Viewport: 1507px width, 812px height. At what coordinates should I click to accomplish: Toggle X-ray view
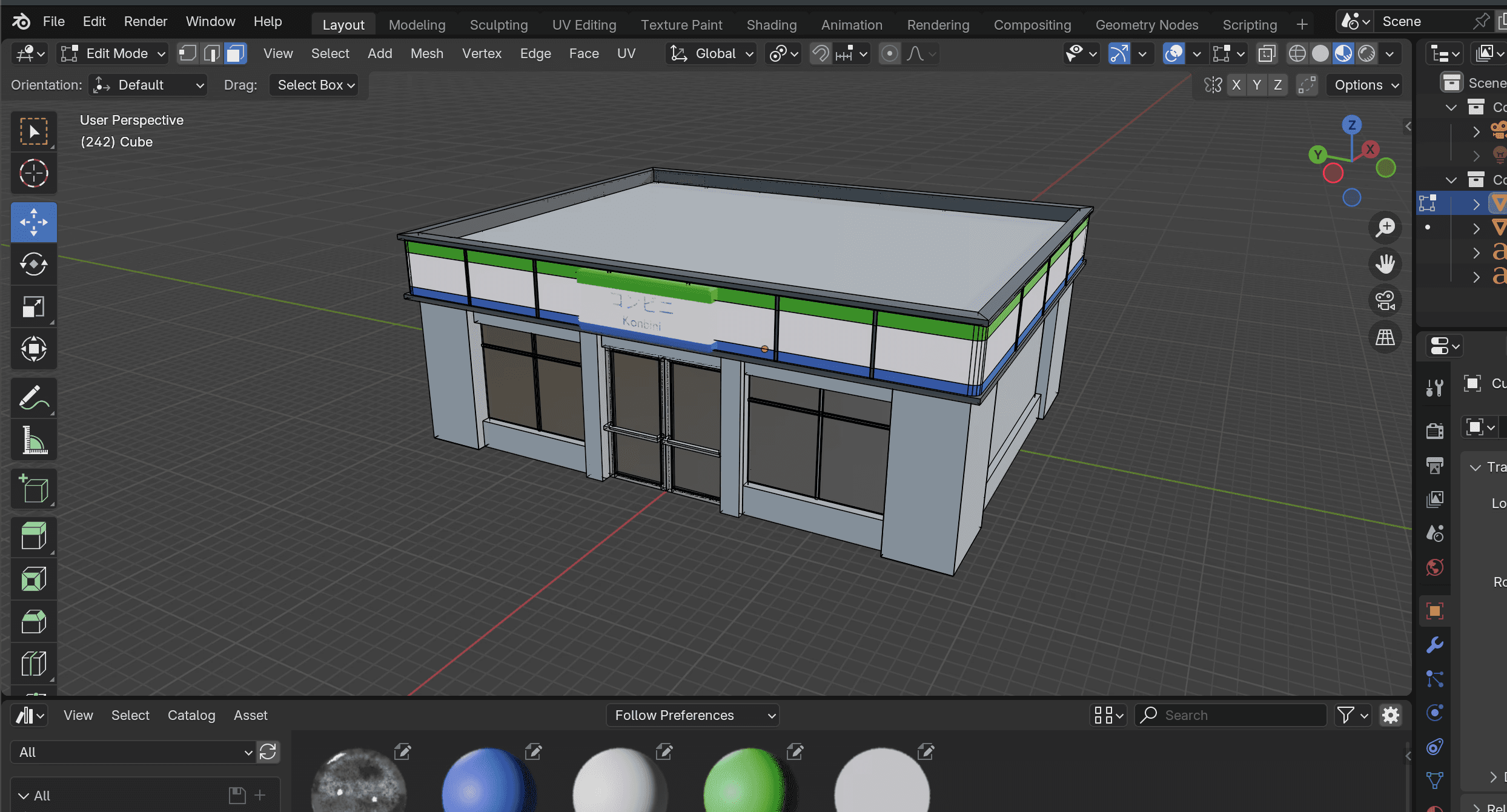(x=1266, y=53)
